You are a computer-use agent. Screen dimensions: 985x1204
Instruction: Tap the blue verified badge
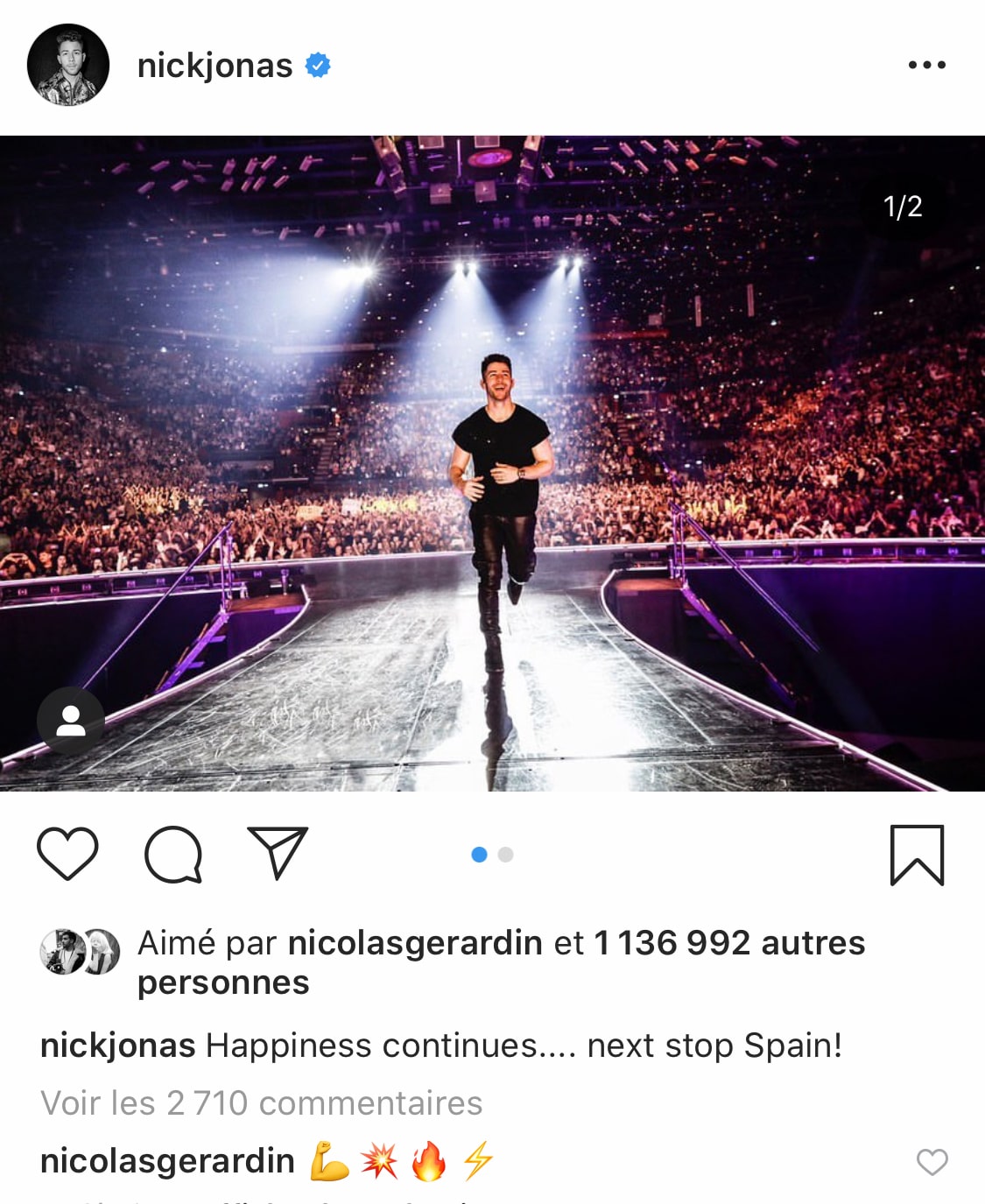click(318, 65)
